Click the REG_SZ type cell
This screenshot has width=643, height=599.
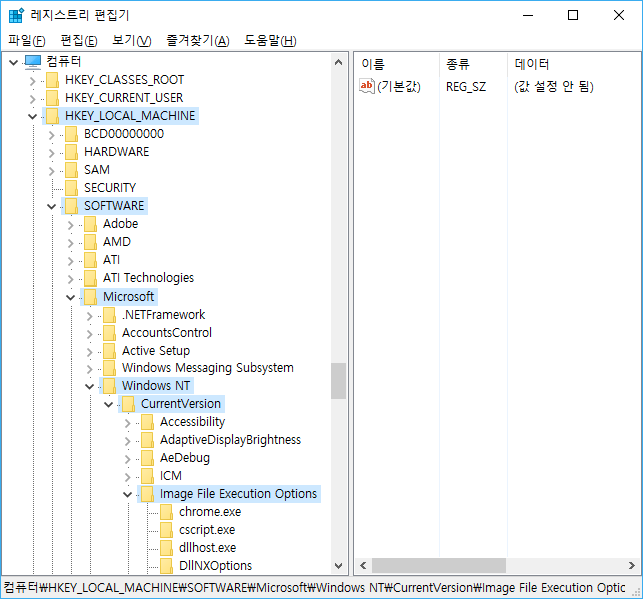466,87
